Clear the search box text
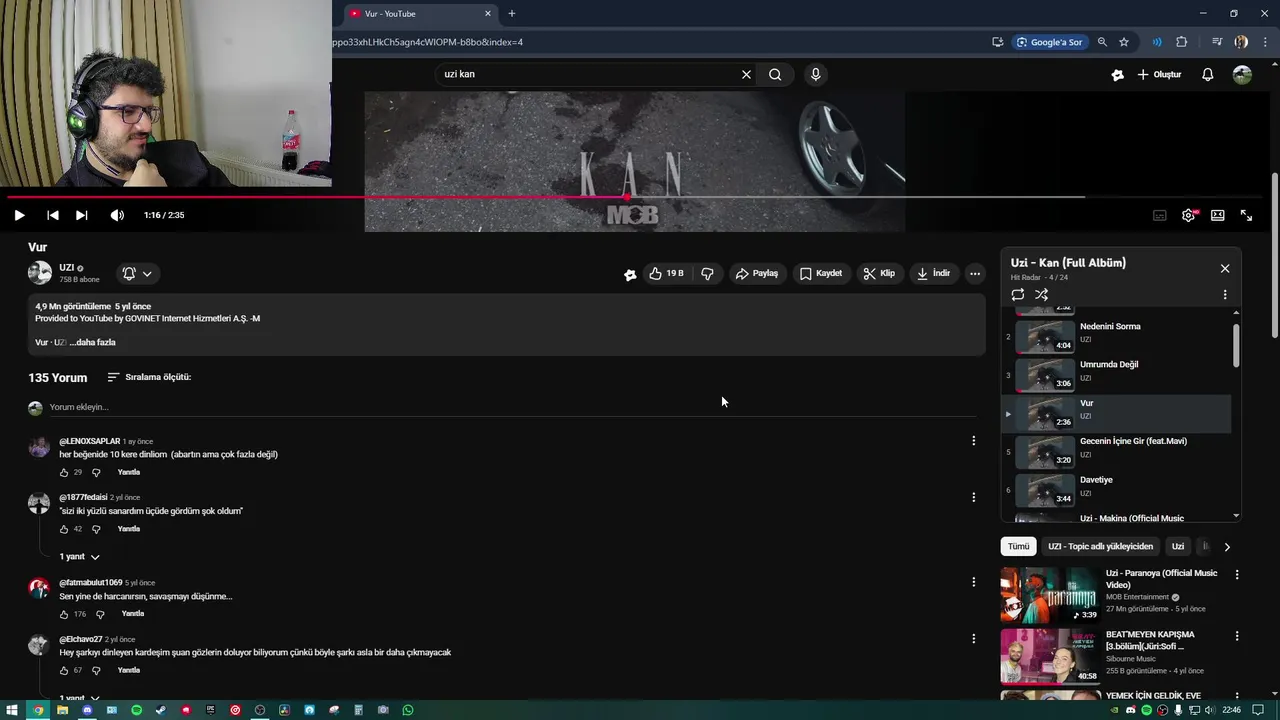This screenshot has height=720, width=1280. pyautogui.click(x=746, y=74)
